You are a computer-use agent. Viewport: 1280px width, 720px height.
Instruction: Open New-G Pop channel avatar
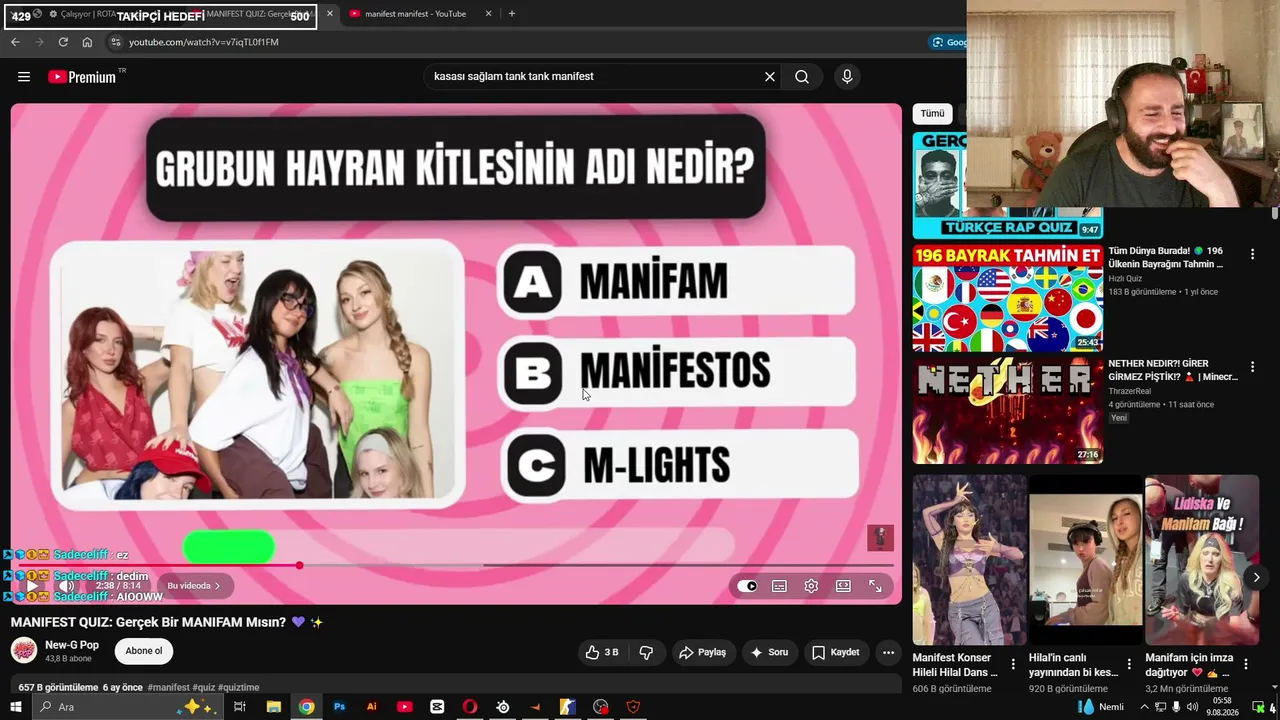[24, 651]
